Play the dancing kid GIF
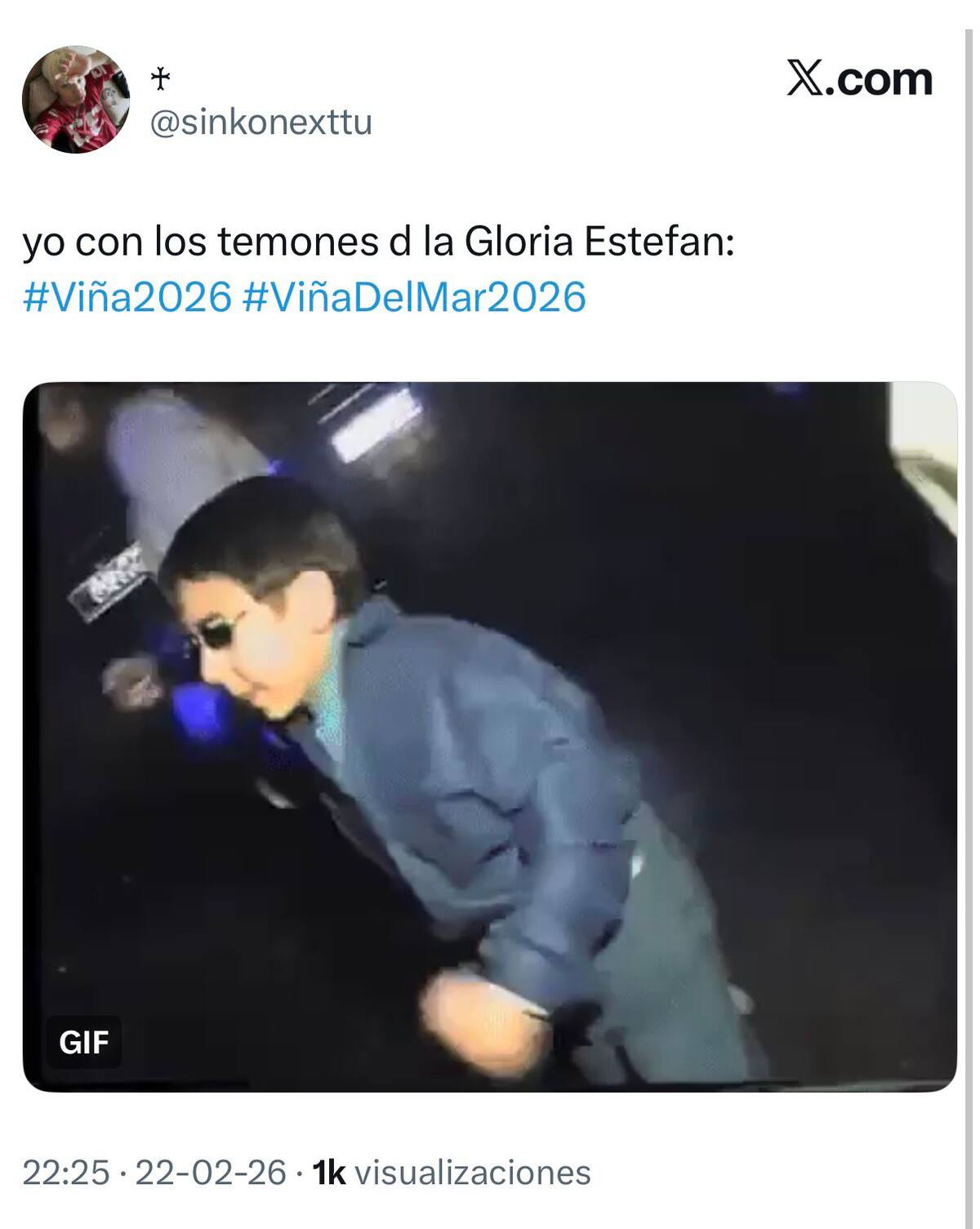The width and height of the screenshot is (980, 1229). click(x=490, y=737)
